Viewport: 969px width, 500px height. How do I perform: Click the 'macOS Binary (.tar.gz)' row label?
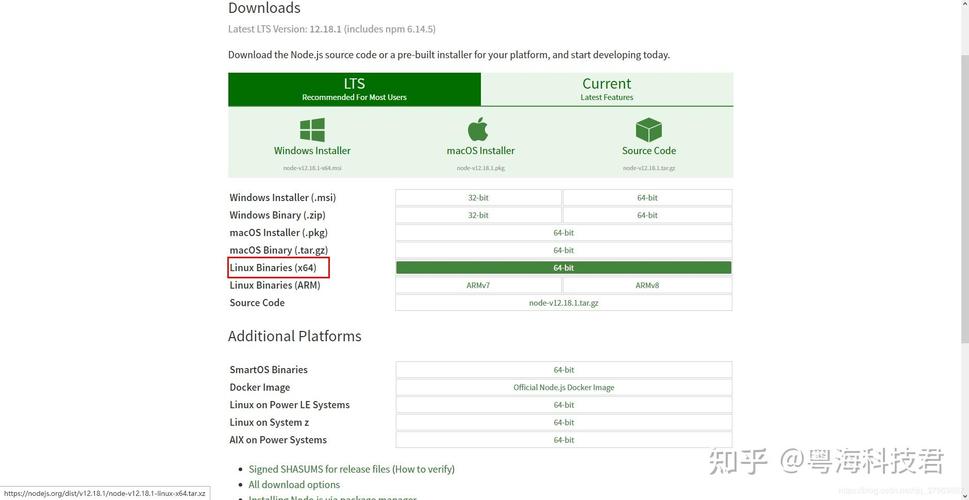[x=279, y=250]
